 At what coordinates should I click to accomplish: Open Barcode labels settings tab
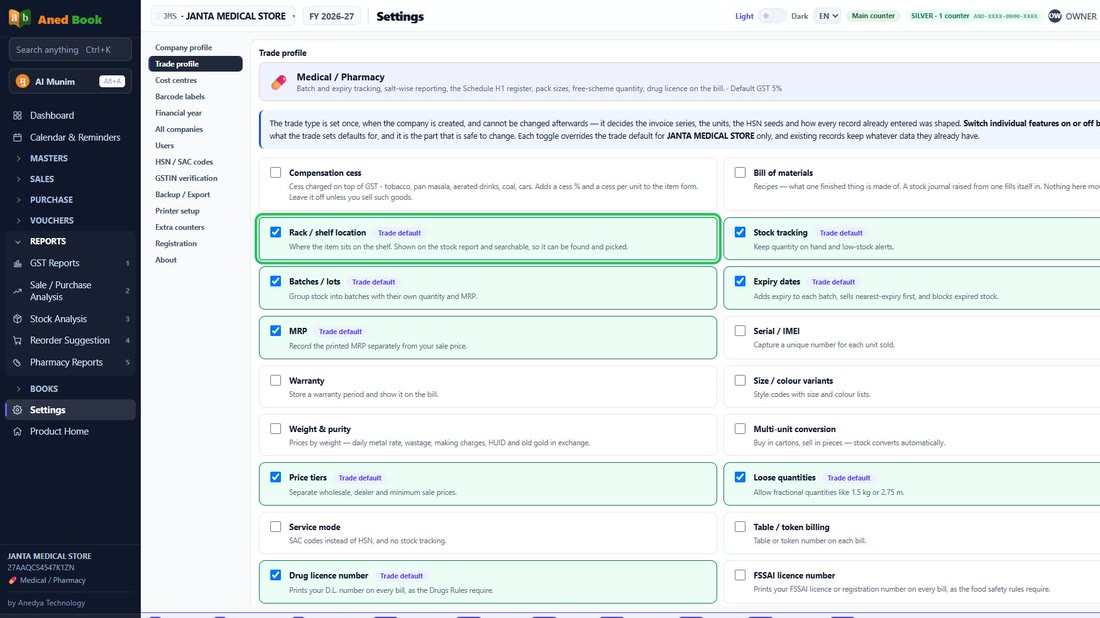(196, 97)
